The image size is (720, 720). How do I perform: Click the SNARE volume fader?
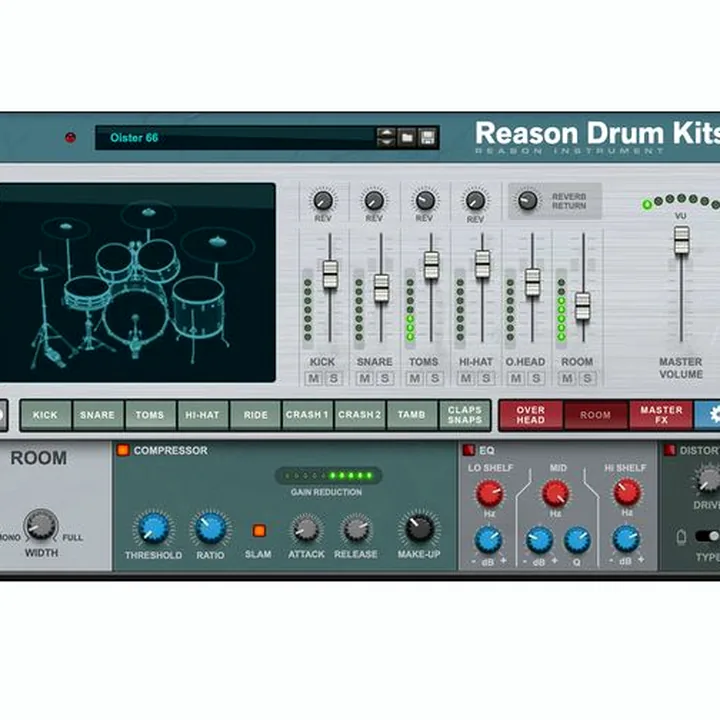click(381, 288)
